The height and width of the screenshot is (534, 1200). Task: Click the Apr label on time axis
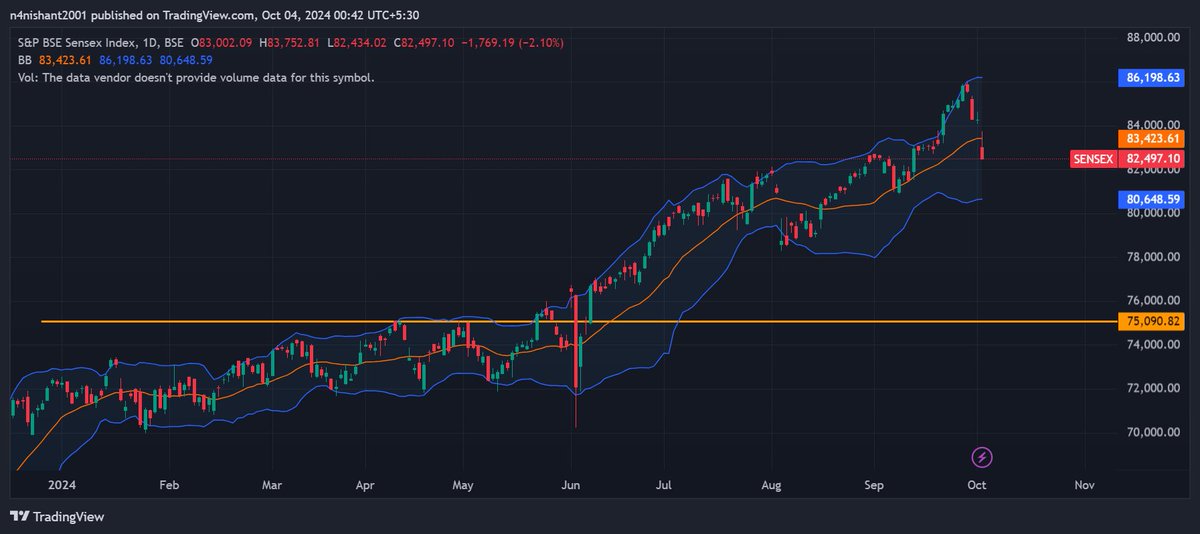pyautogui.click(x=365, y=485)
